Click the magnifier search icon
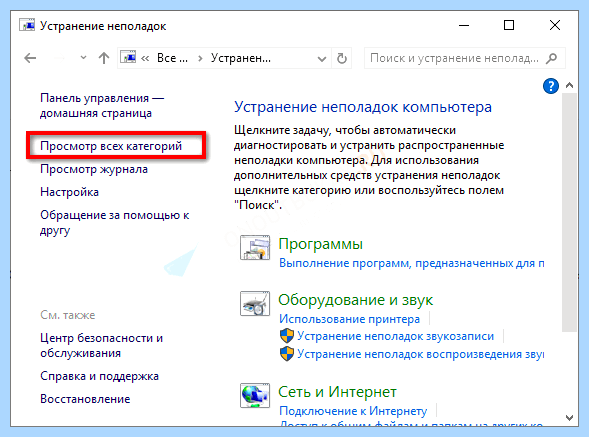This screenshot has width=589, height=437. tap(551, 58)
